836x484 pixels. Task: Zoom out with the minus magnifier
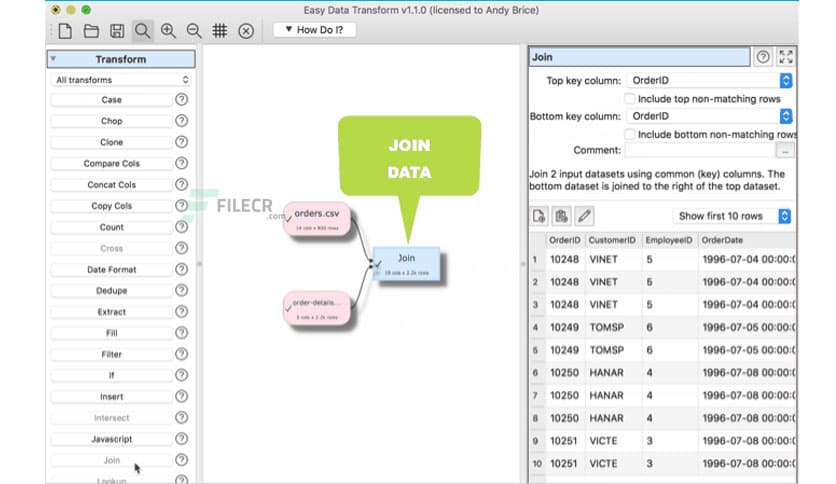[x=194, y=31]
